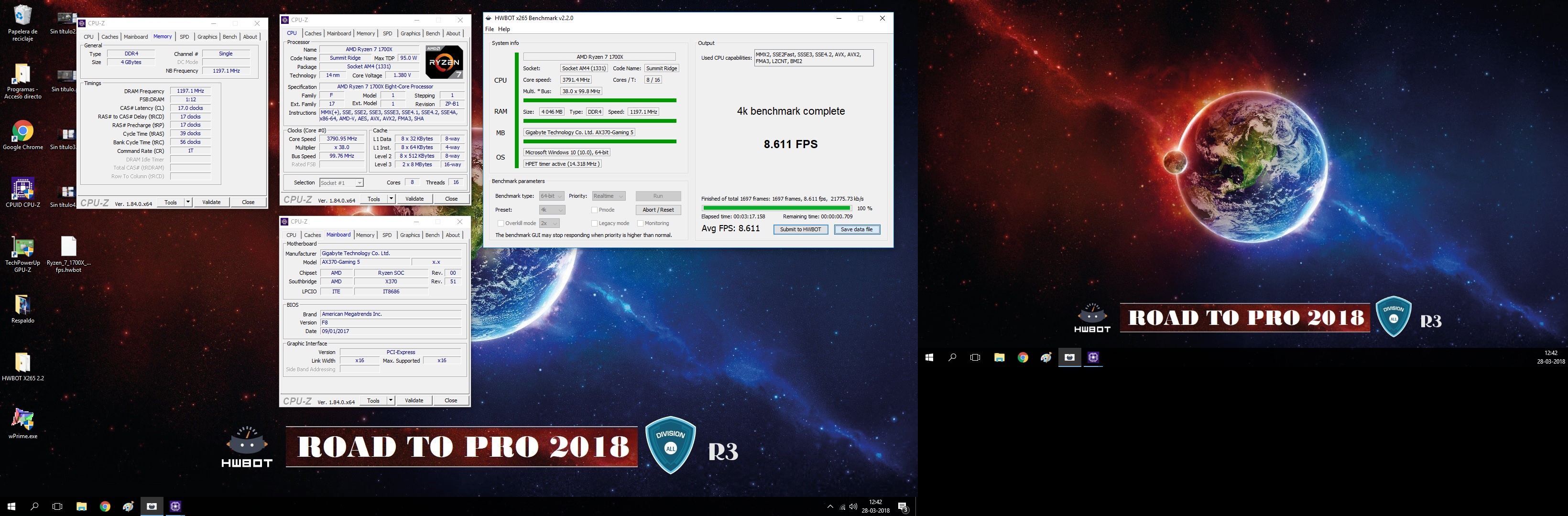Click Validate in the CPU-Z Memory window
This screenshot has height=516, width=1568.
[211, 202]
